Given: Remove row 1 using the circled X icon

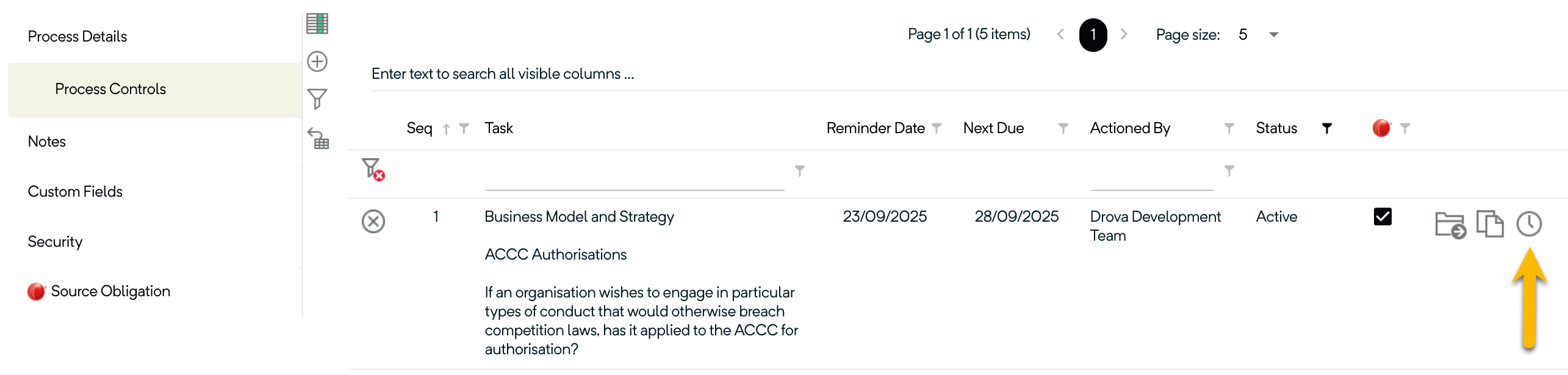Looking at the screenshot, I should 373,221.
